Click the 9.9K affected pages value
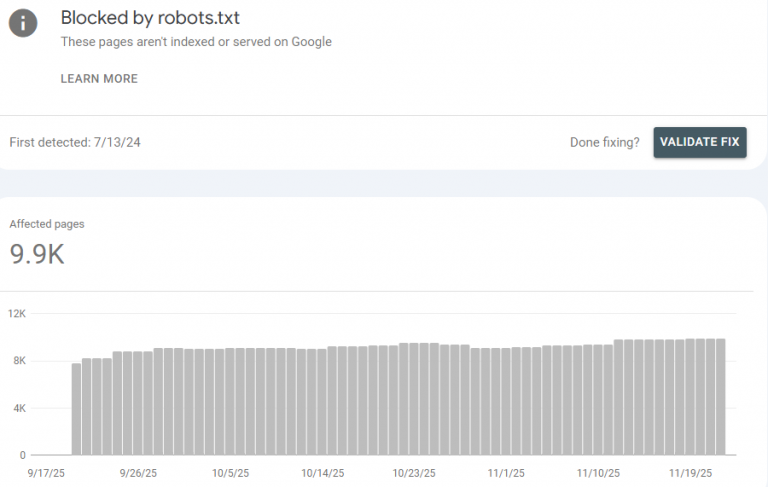Image resolution: width=768 pixels, height=487 pixels. (37, 254)
